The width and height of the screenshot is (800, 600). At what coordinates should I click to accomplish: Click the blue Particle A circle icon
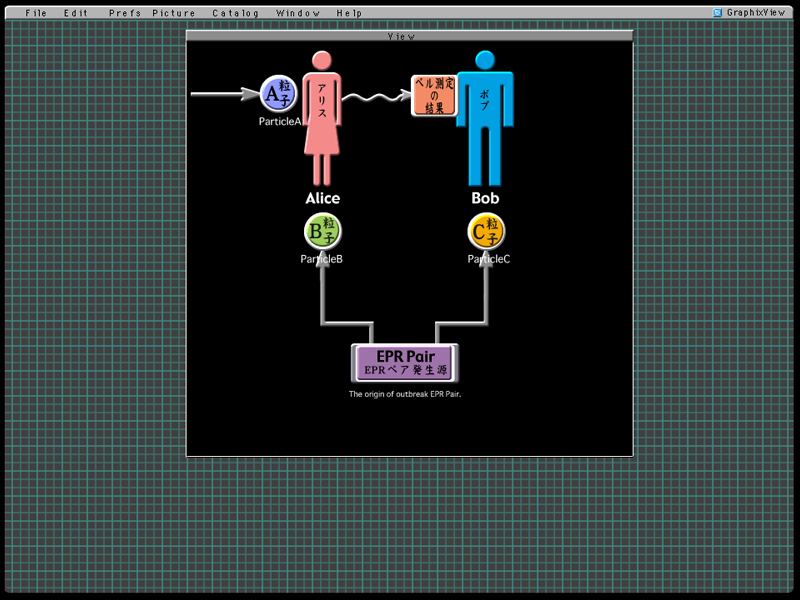pyautogui.click(x=278, y=95)
